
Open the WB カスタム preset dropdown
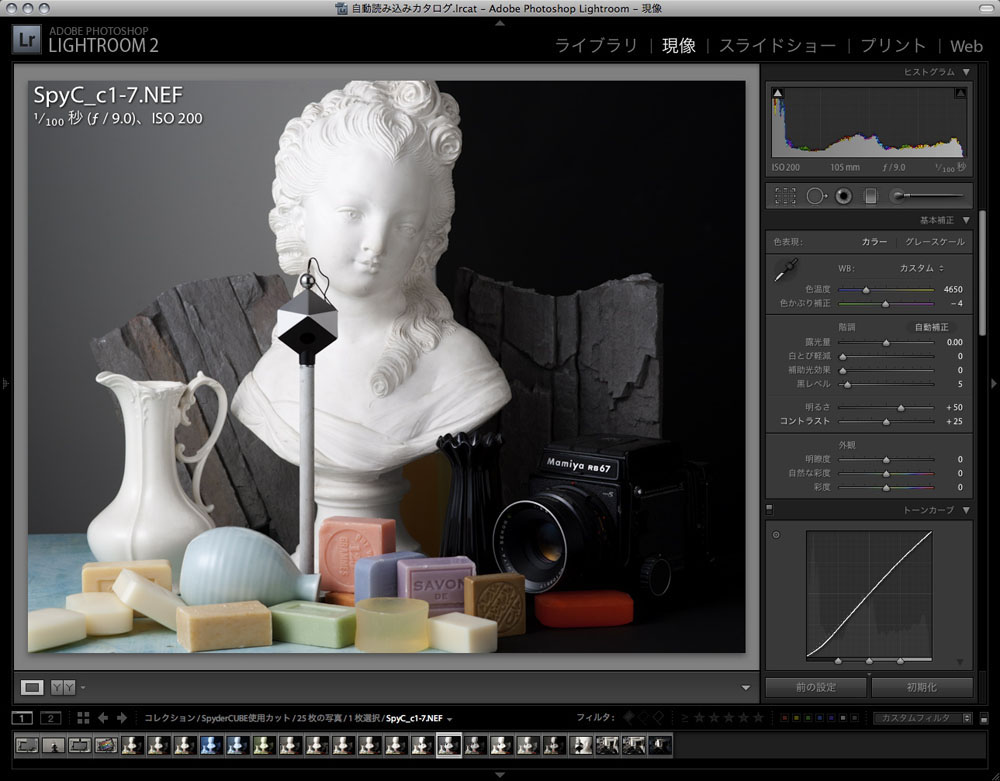tap(922, 268)
